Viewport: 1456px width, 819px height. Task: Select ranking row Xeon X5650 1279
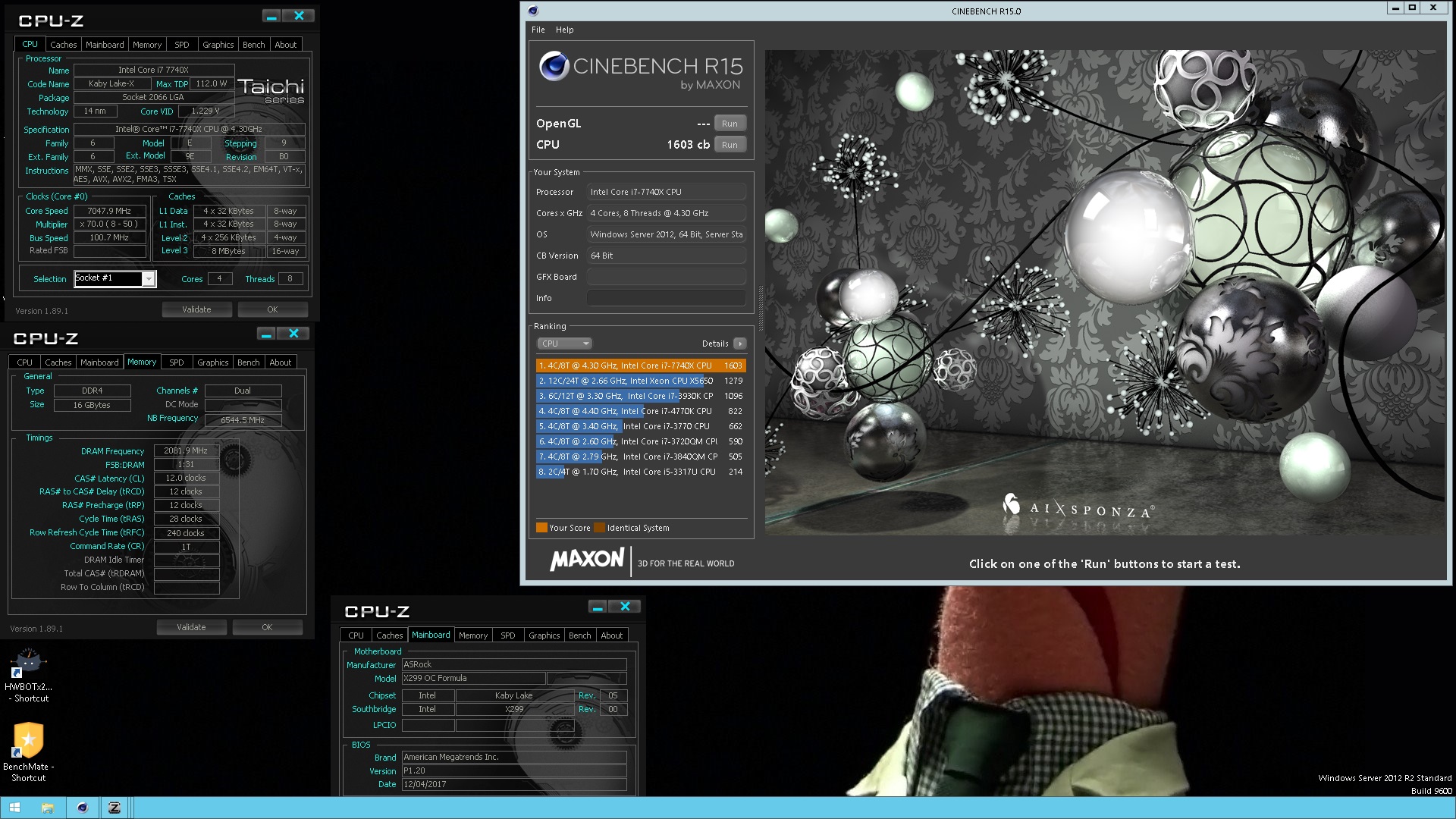click(x=641, y=381)
